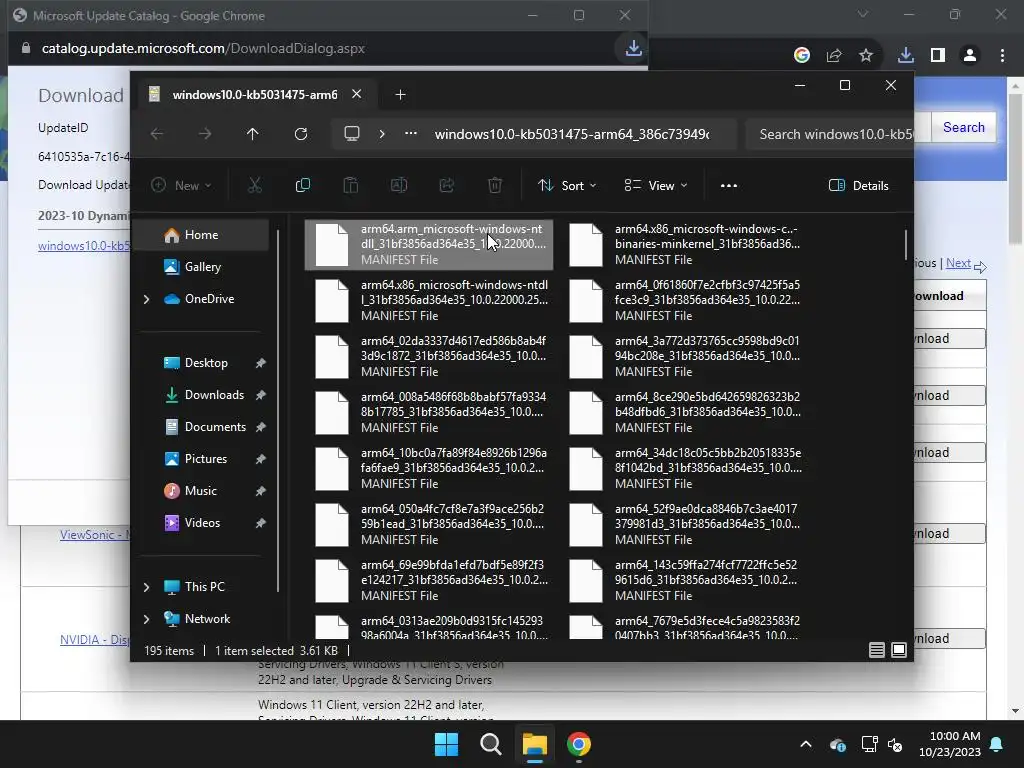The image size is (1024, 768).
Task: Expand the This PC tree node
Action: (x=146, y=587)
